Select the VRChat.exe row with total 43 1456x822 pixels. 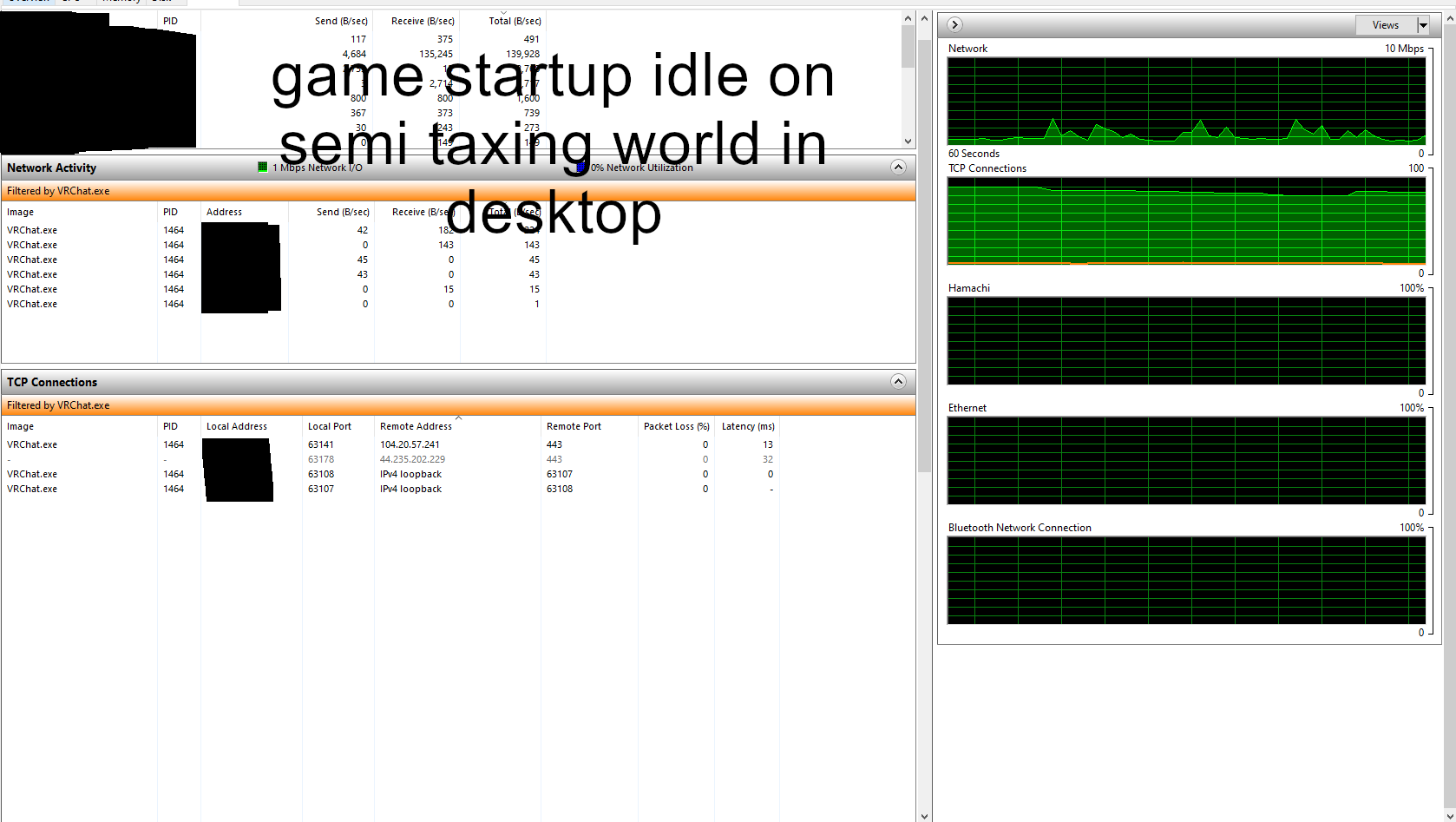click(x=274, y=274)
